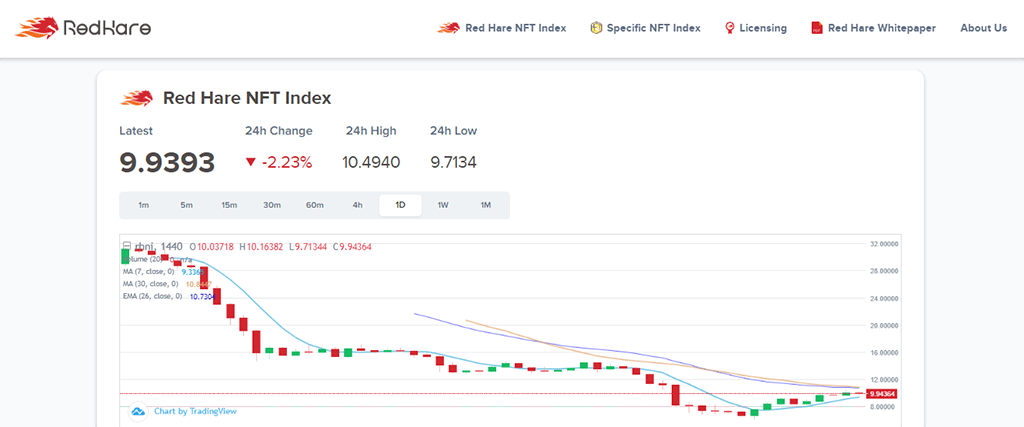Click the red ribbon icon beside Licensing
This screenshot has height=427, width=1024.
pos(729,28)
